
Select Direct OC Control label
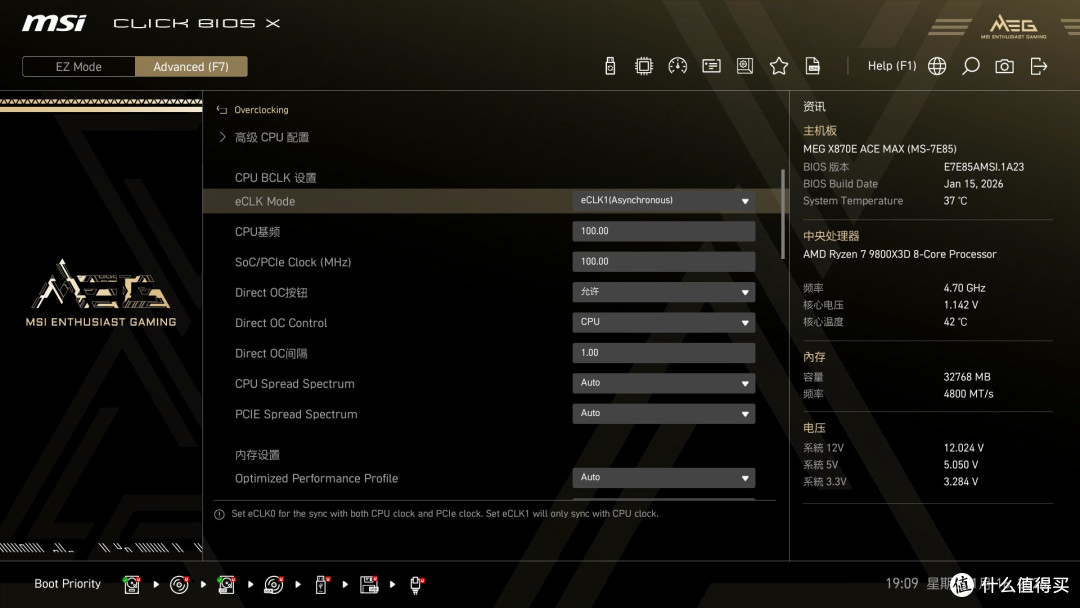281,323
